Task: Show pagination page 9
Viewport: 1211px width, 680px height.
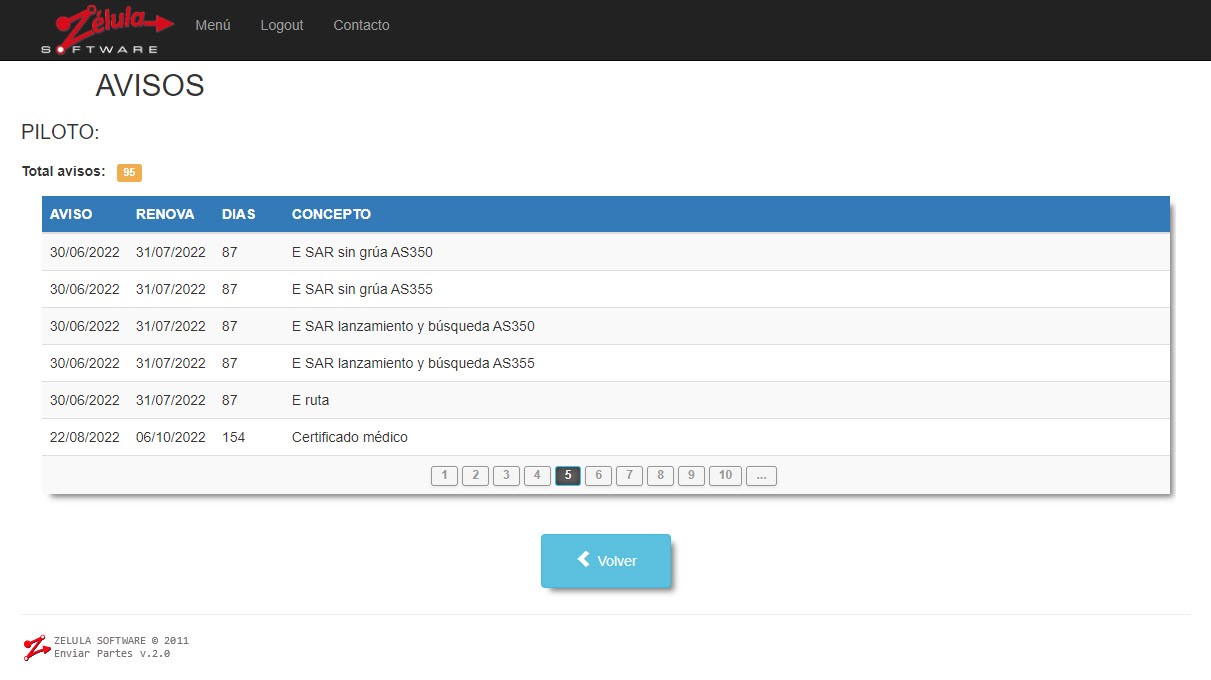Action: click(691, 476)
